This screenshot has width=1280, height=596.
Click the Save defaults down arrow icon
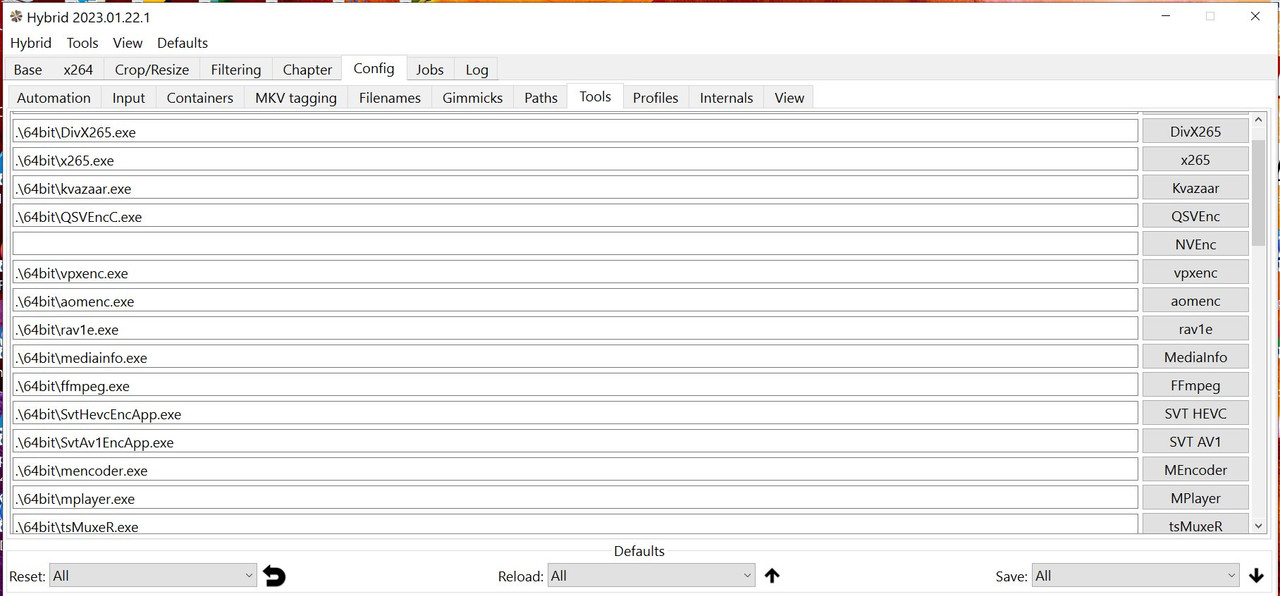tap(1257, 576)
